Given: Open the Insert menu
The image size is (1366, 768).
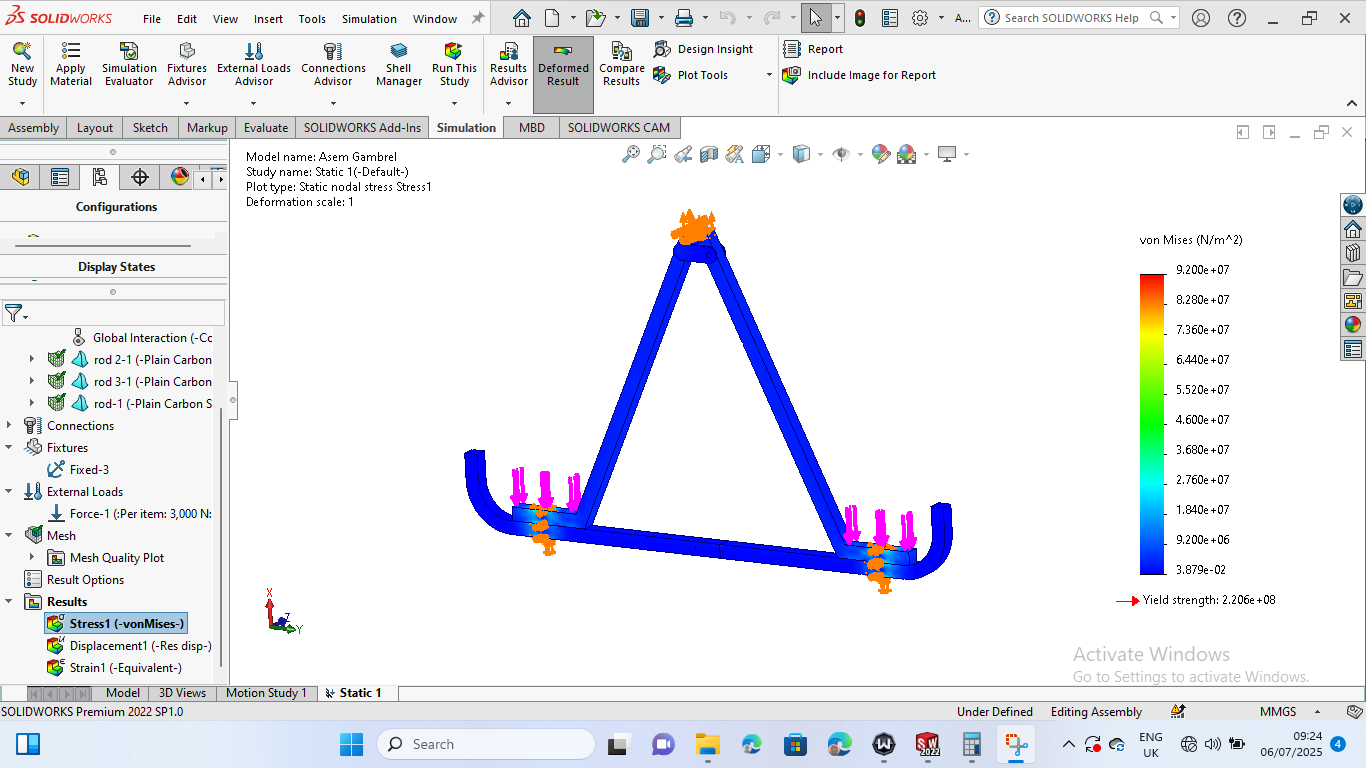Looking at the screenshot, I should (x=268, y=19).
